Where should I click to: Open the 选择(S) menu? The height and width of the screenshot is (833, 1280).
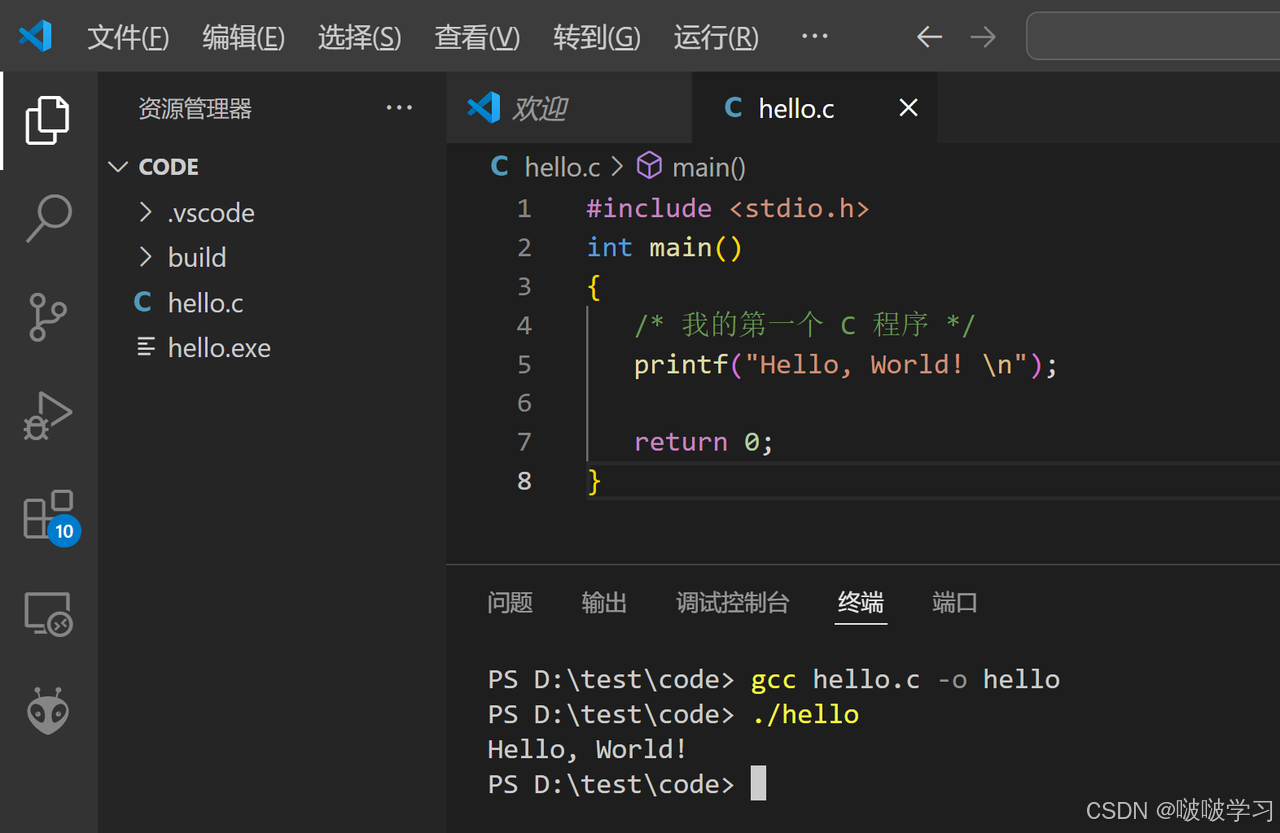coord(360,37)
